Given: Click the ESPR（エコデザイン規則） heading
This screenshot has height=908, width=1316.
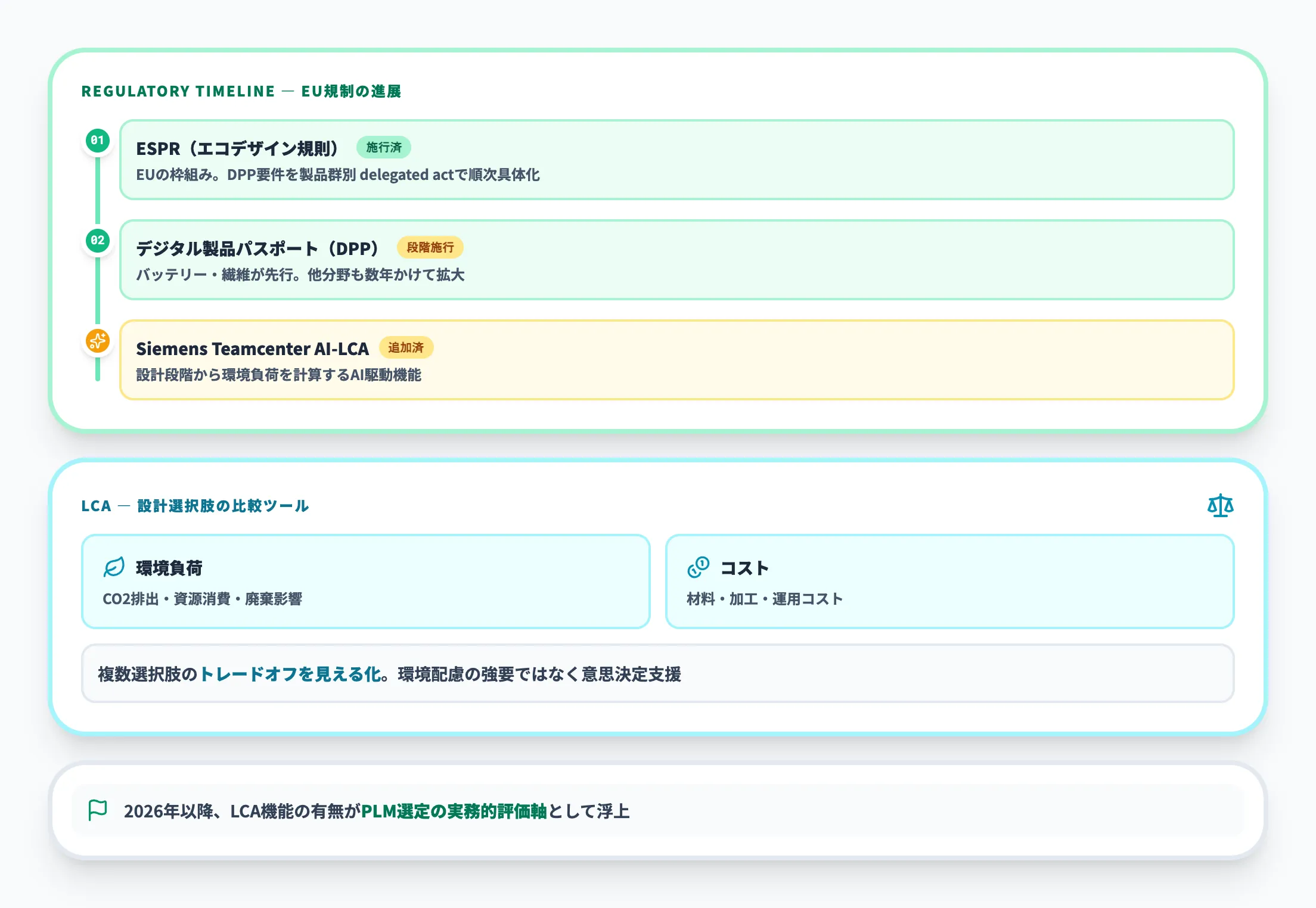Looking at the screenshot, I should tap(238, 148).
